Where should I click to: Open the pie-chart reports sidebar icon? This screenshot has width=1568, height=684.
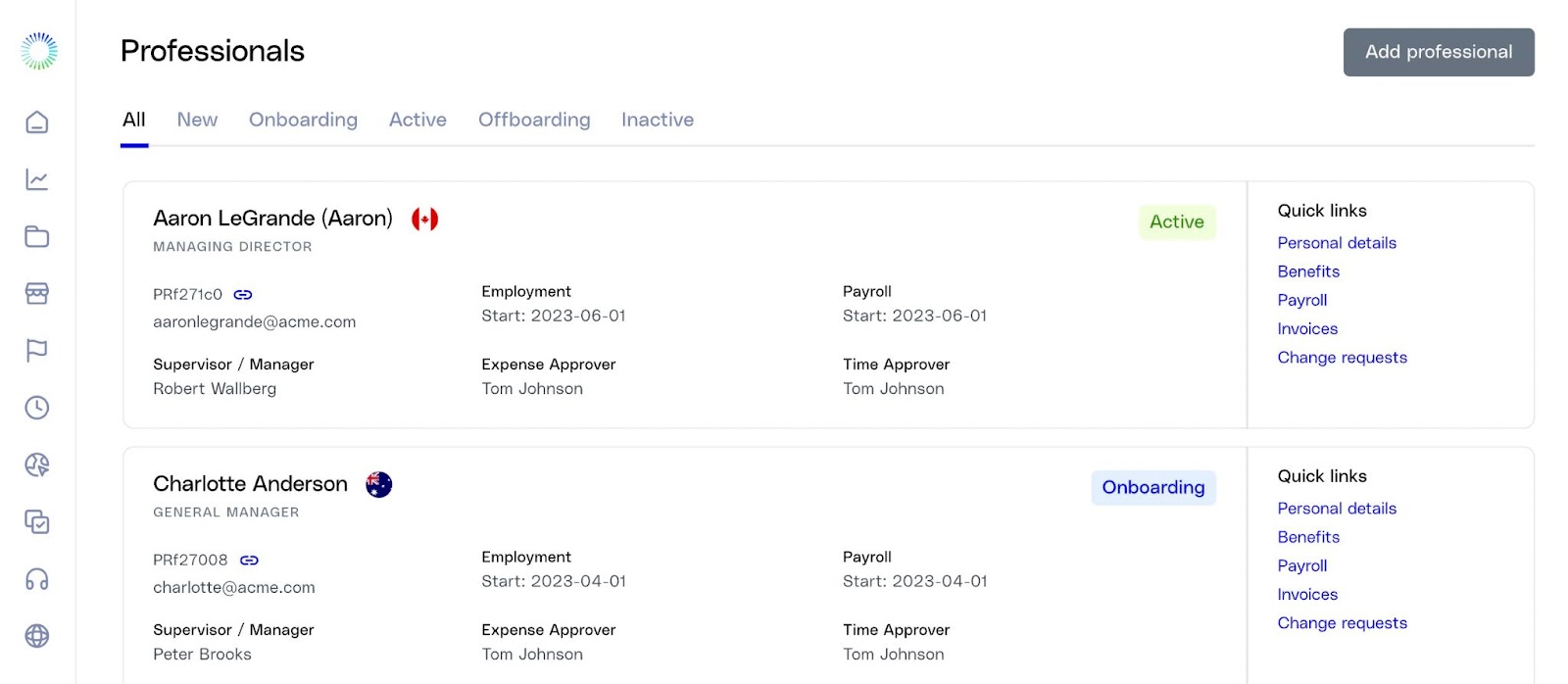(x=37, y=464)
